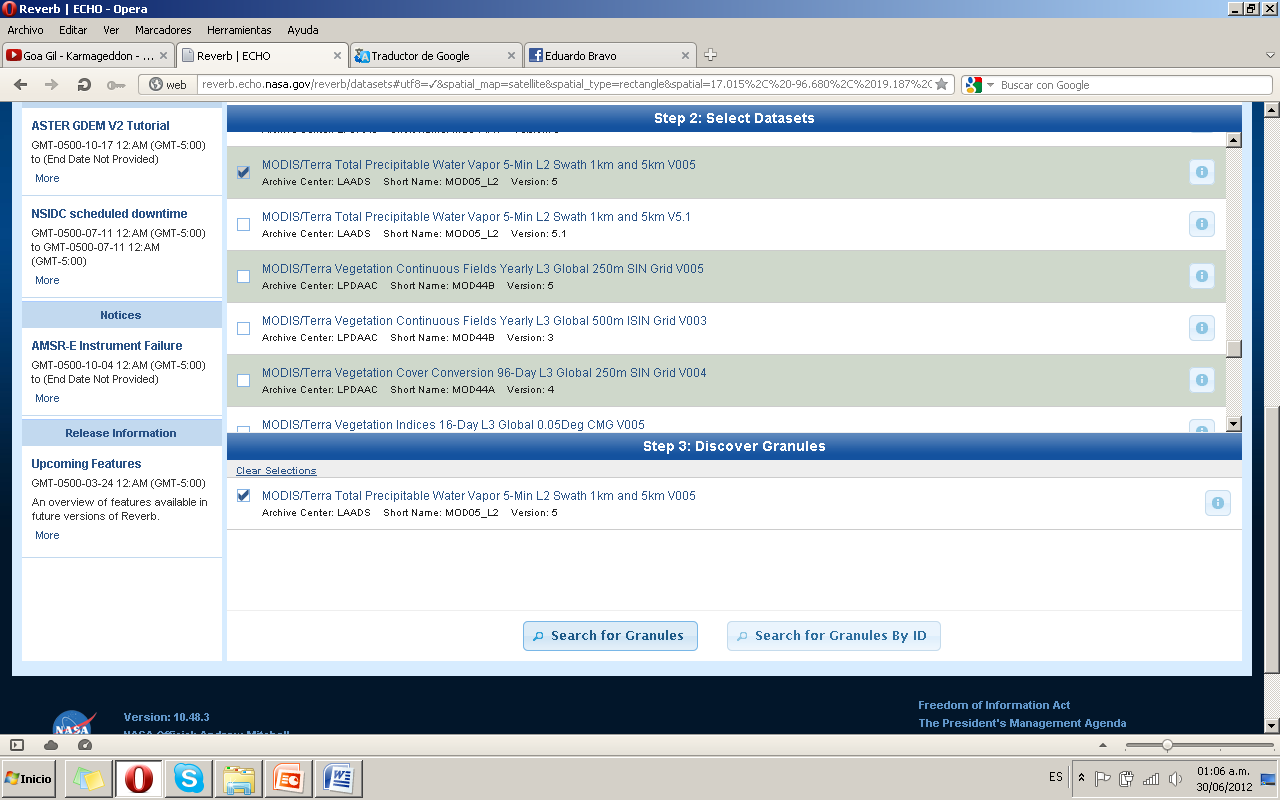This screenshot has height=800, width=1280.
Task: Click Inicio start button
Action: tap(29, 778)
